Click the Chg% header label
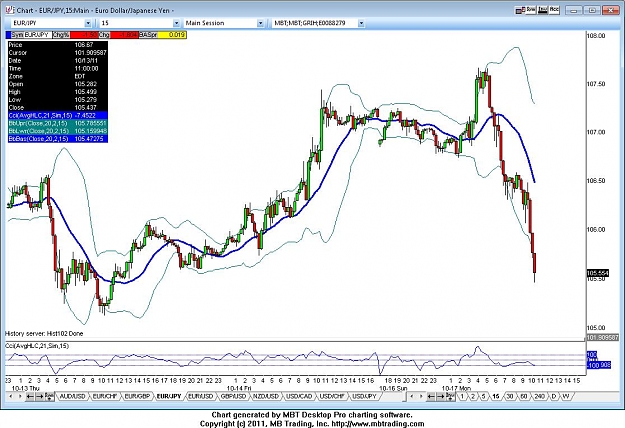The width and height of the screenshot is (625, 428). [61, 35]
